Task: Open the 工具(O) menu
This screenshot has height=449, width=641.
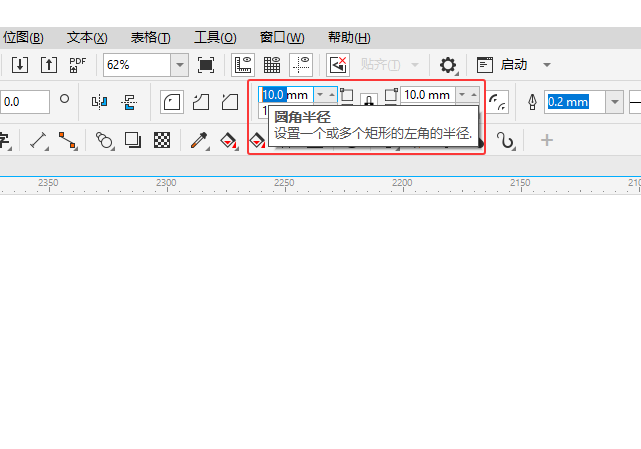Action: (x=215, y=38)
